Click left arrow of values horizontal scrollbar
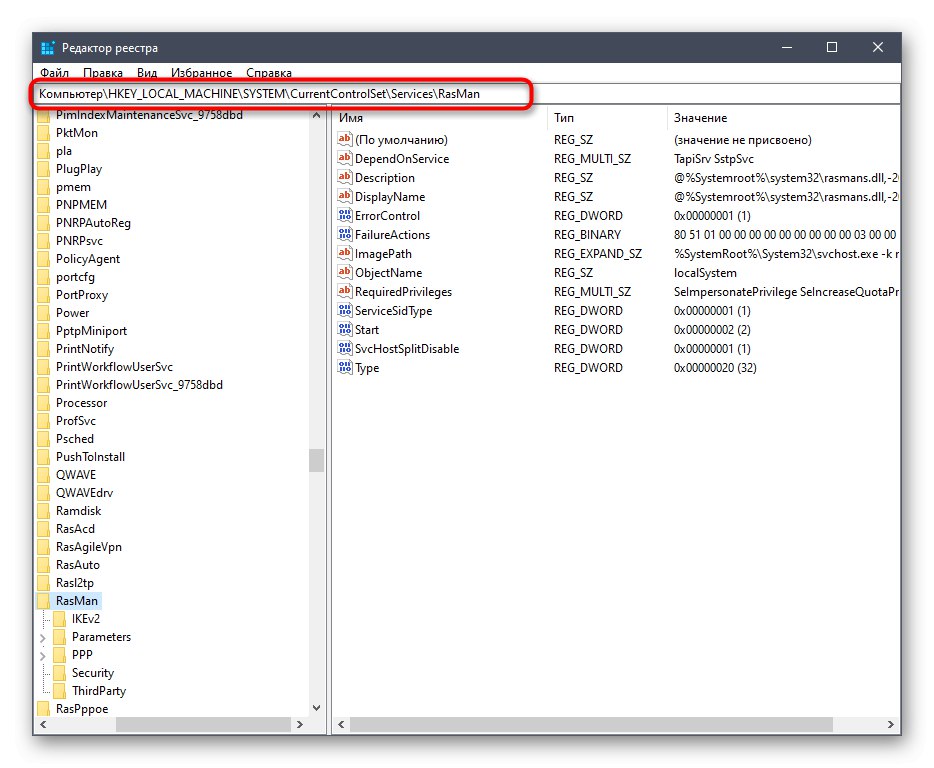 (x=341, y=725)
